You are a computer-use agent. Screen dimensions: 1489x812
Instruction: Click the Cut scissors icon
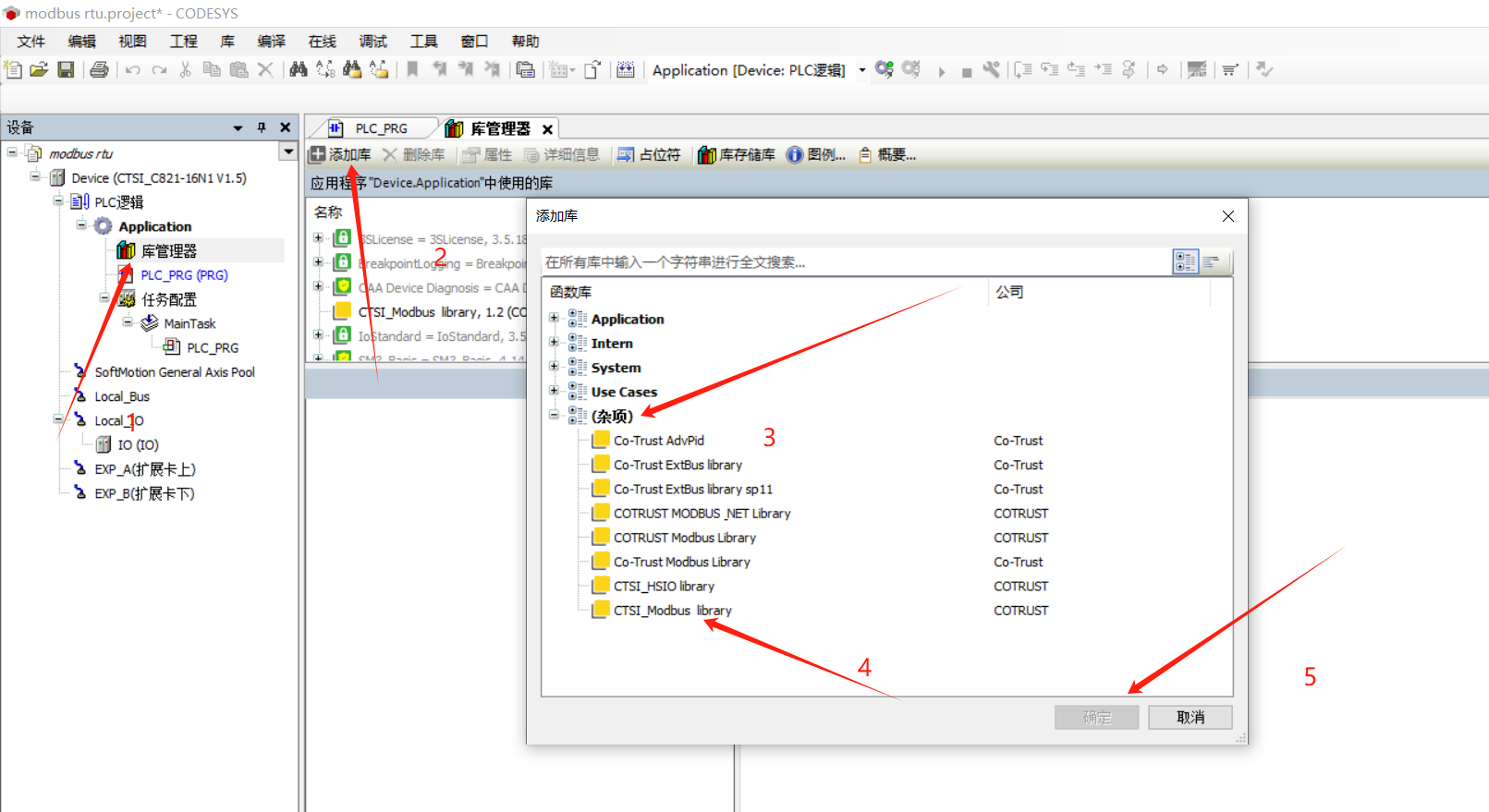[186, 69]
